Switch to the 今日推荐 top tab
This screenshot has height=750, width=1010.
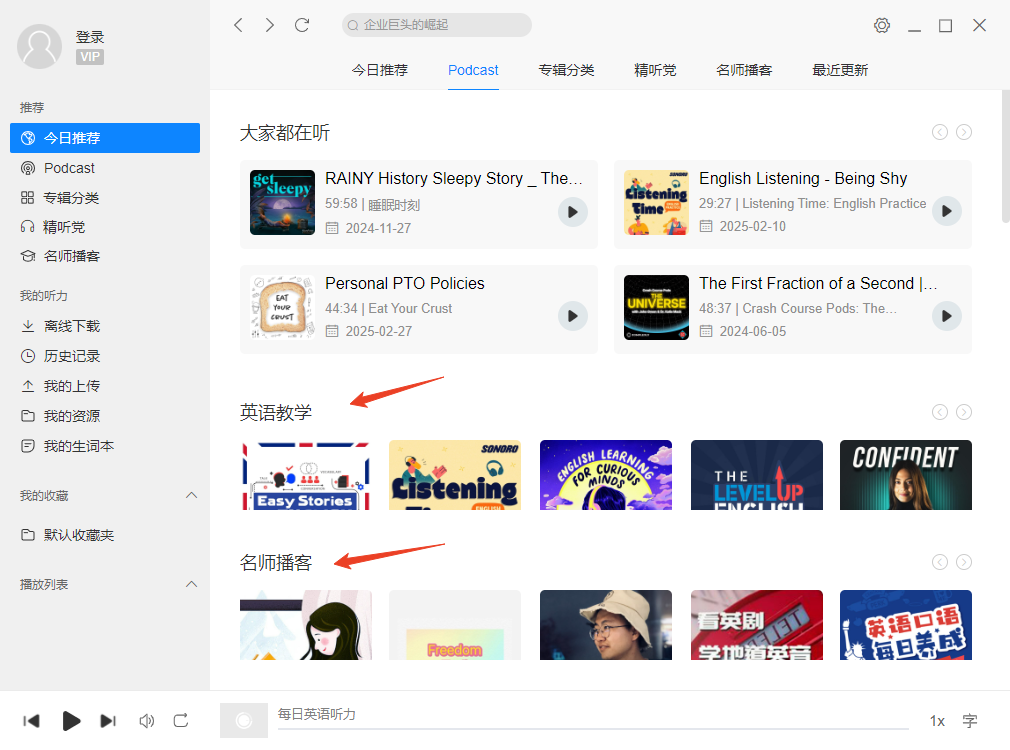[x=379, y=70]
